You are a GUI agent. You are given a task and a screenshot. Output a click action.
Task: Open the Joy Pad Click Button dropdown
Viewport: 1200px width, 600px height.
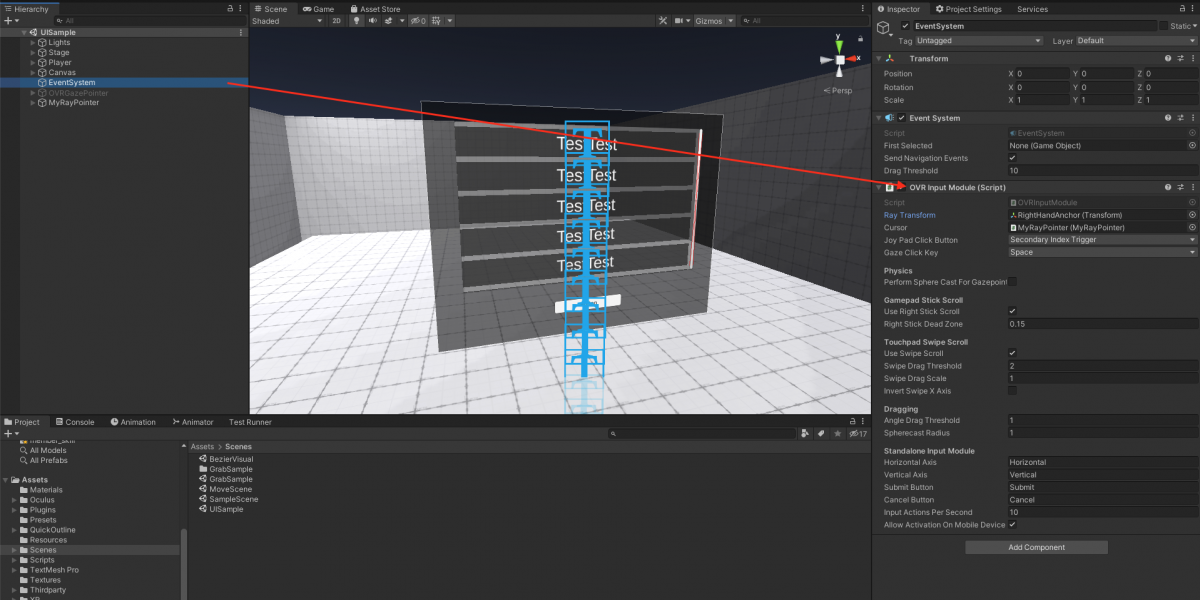pyautogui.click(x=1102, y=240)
